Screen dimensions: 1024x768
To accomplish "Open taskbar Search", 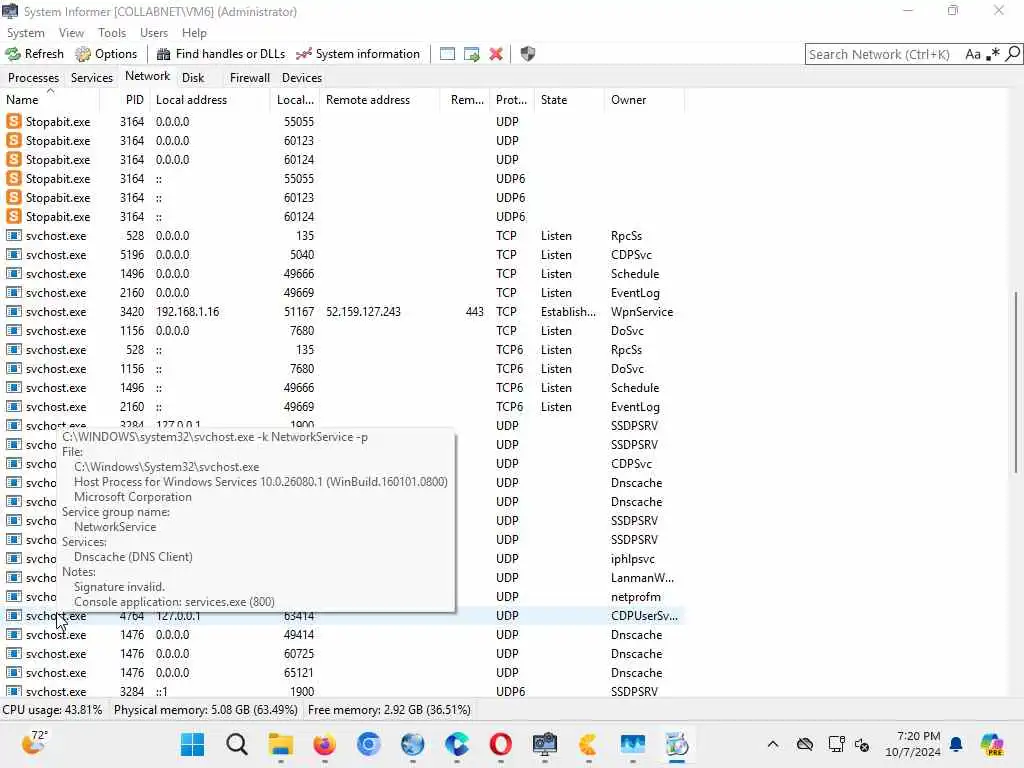I will pos(237,744).
